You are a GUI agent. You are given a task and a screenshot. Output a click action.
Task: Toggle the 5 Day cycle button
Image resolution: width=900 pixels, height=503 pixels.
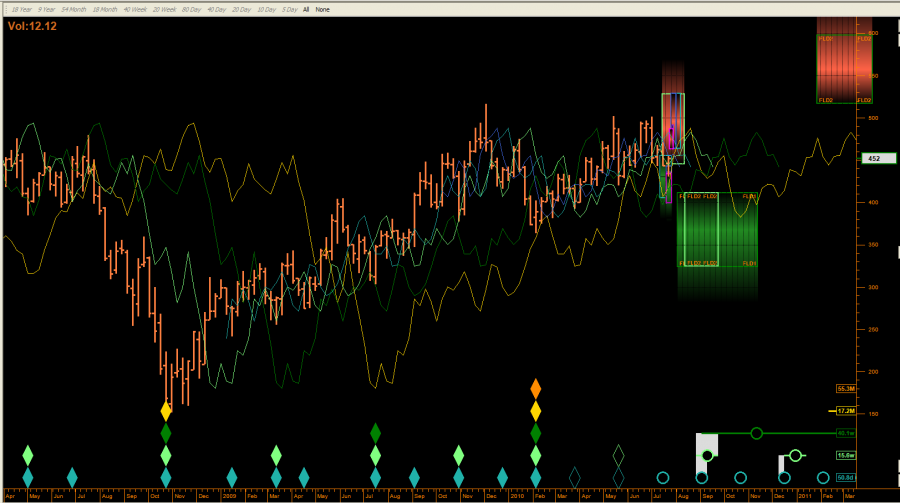[290, 10]
